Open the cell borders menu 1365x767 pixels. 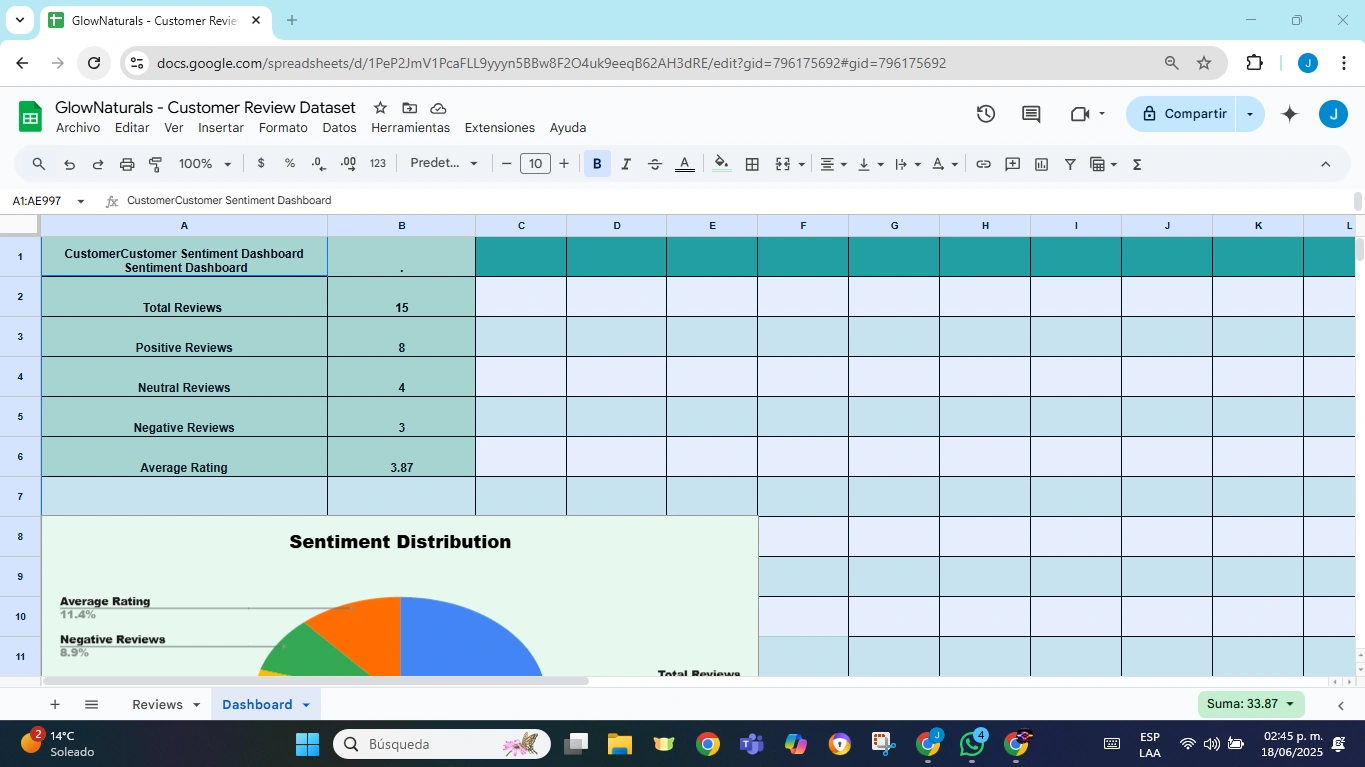click(x=752, y=164)
